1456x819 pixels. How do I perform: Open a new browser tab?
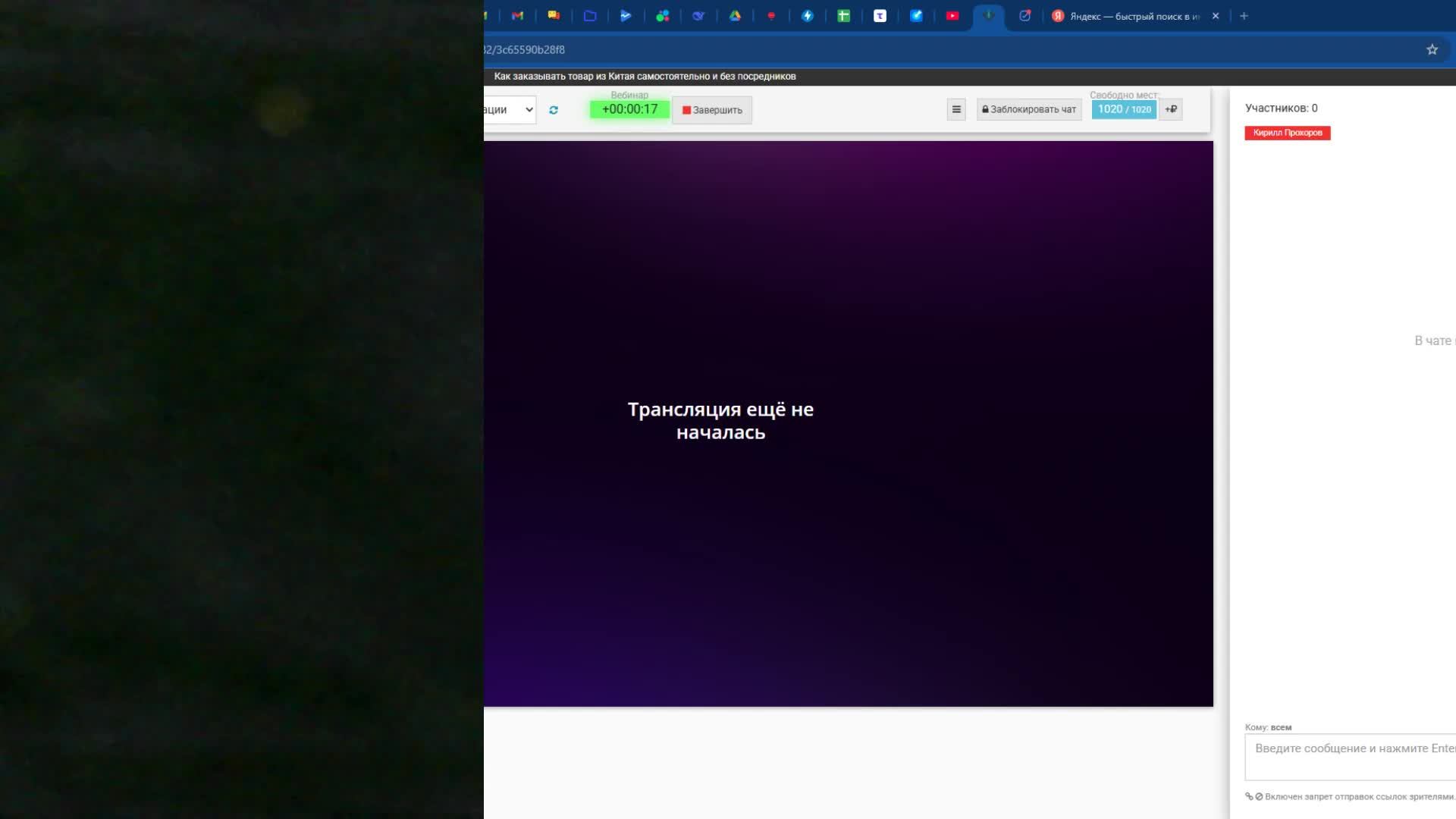(x=1244, y=16)
